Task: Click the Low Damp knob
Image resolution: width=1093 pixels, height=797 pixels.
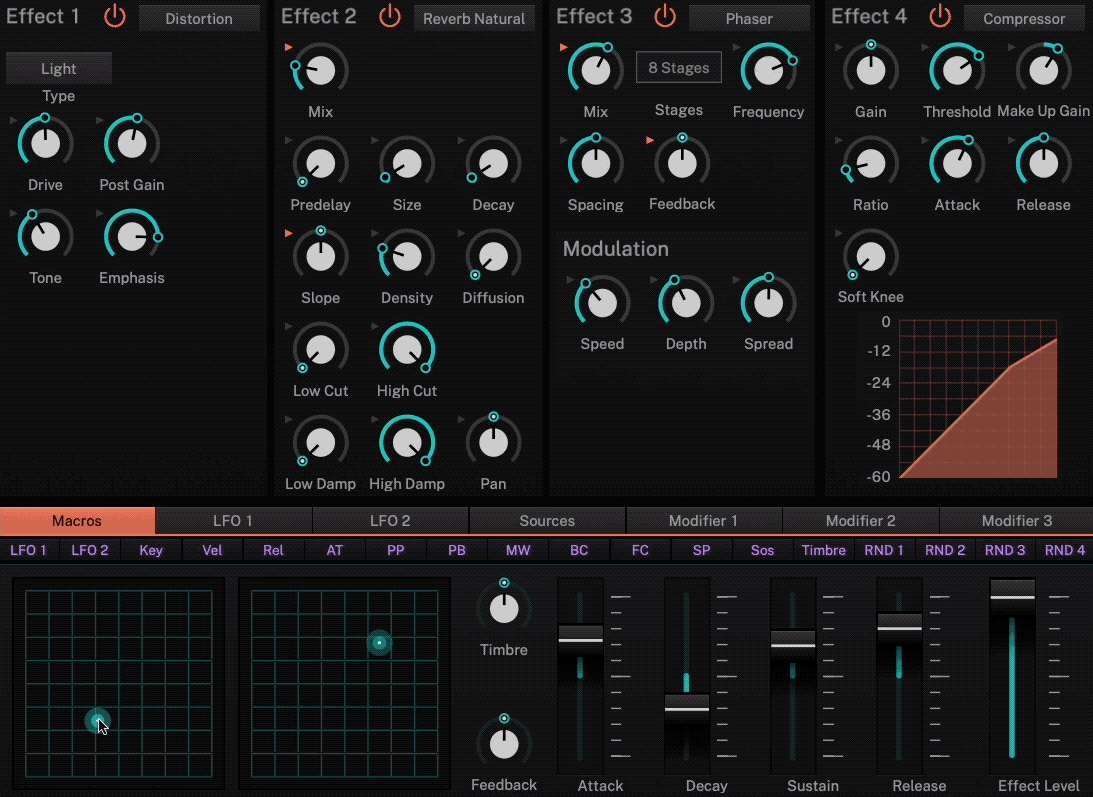Action: coord(321,442)
